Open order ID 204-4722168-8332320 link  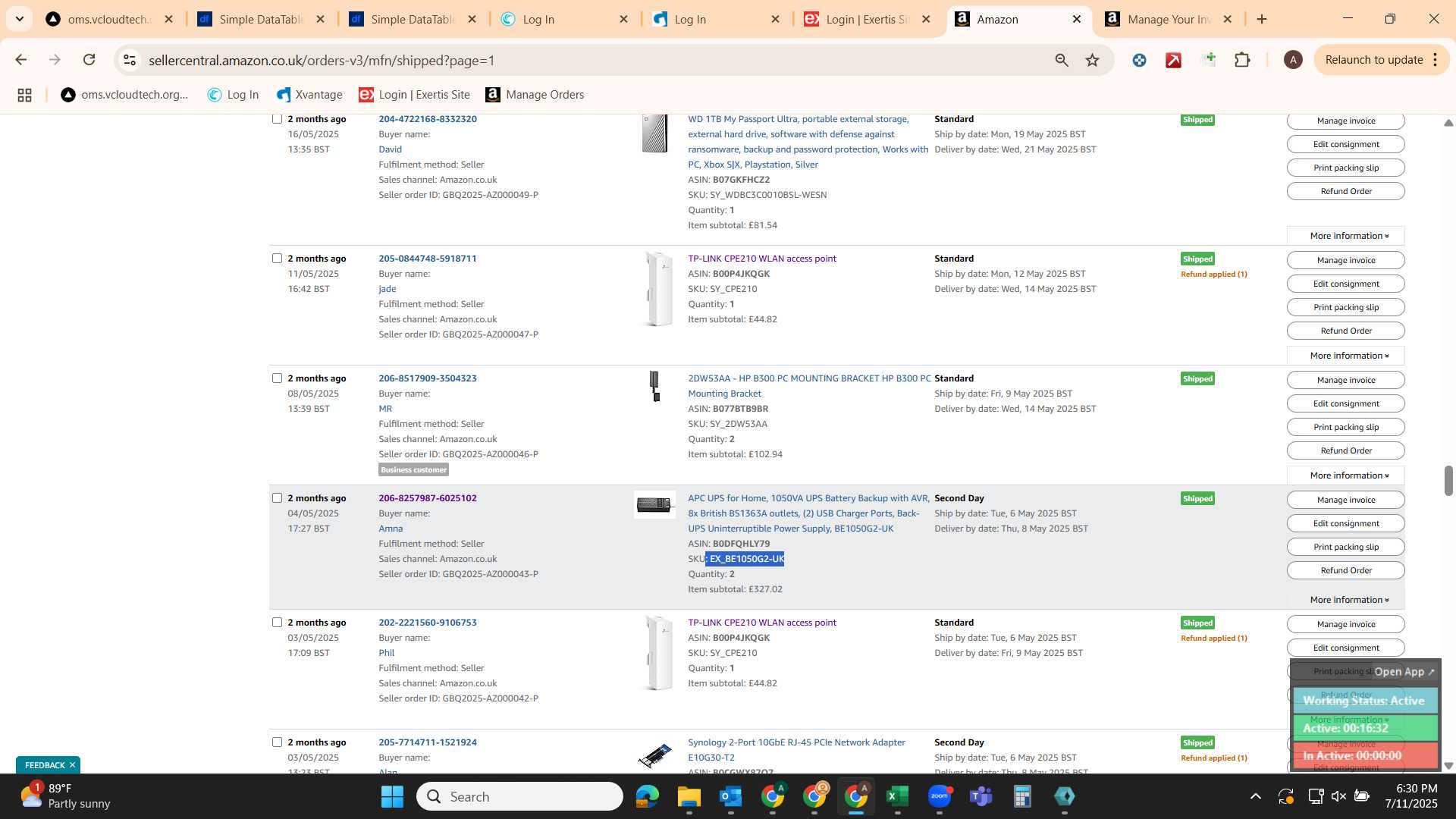(x=428, y=119)
